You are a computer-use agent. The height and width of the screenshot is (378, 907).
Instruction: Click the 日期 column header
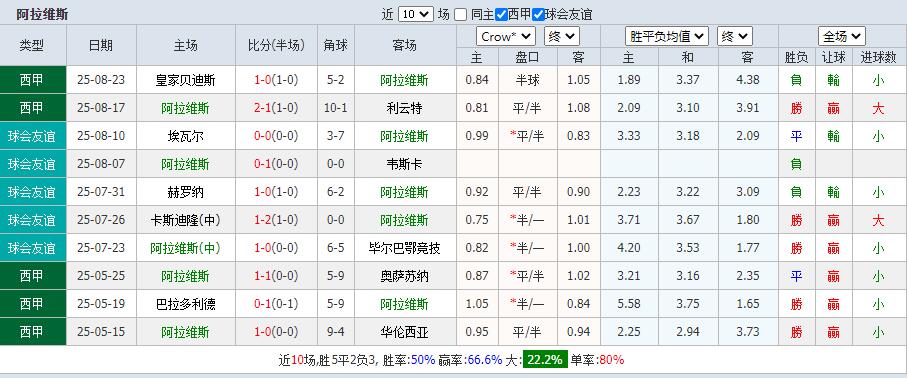coord(101,45)
